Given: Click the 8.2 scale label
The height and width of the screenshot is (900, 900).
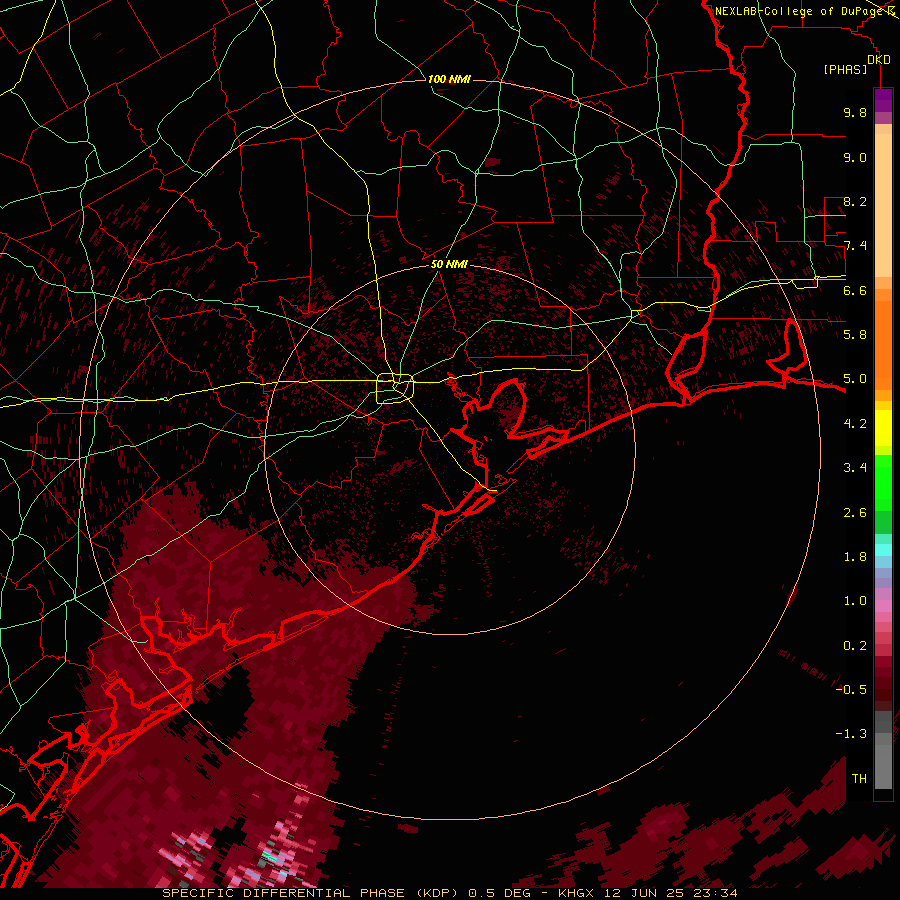Looking at the screenshot, I should click(x=855, y=201).
